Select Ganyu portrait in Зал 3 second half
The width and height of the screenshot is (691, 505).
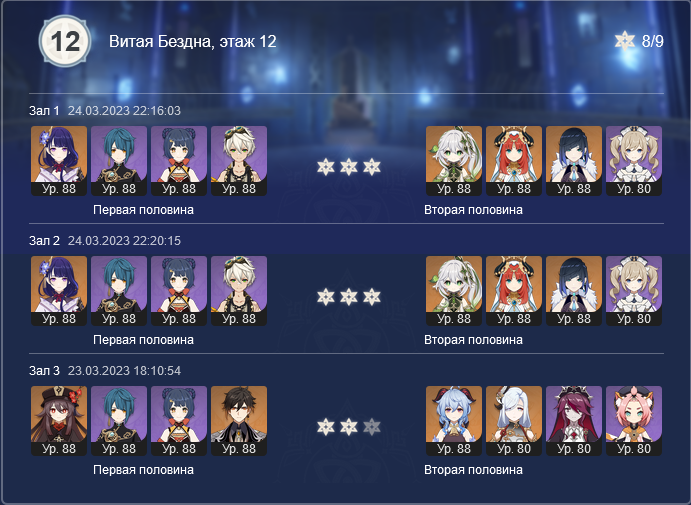[454, 421]
